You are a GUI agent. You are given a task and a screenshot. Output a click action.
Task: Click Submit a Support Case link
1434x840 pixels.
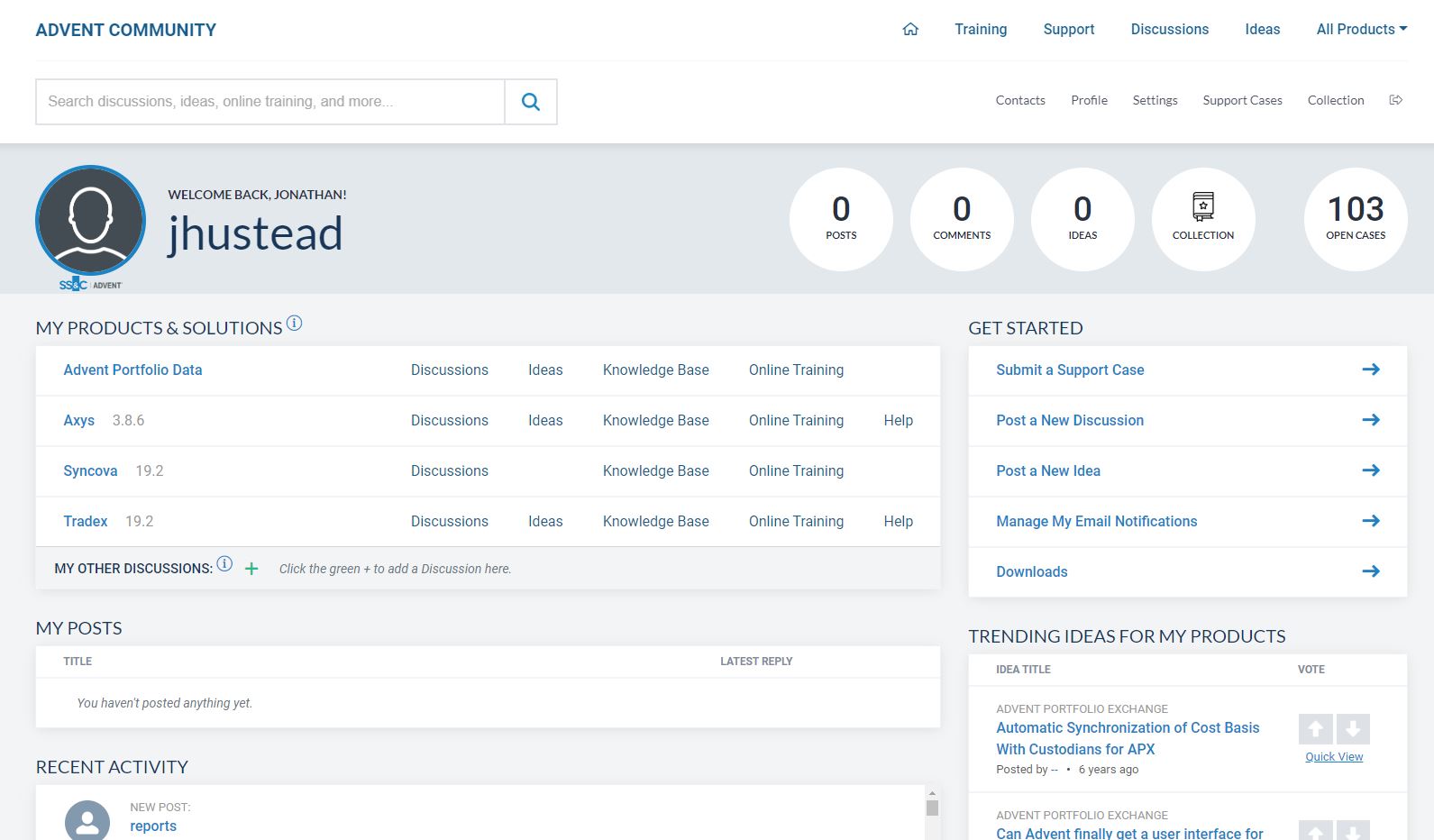[1070, 370]
